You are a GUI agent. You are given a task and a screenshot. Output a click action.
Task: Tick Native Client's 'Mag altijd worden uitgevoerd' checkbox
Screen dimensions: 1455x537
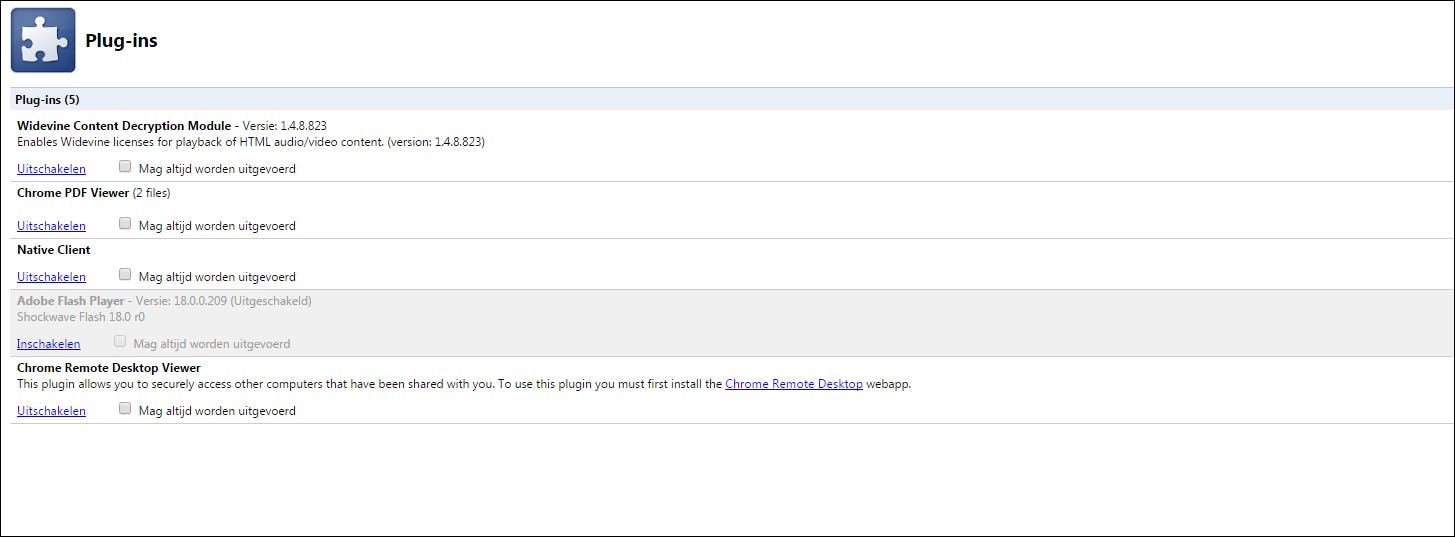point(125,275)
